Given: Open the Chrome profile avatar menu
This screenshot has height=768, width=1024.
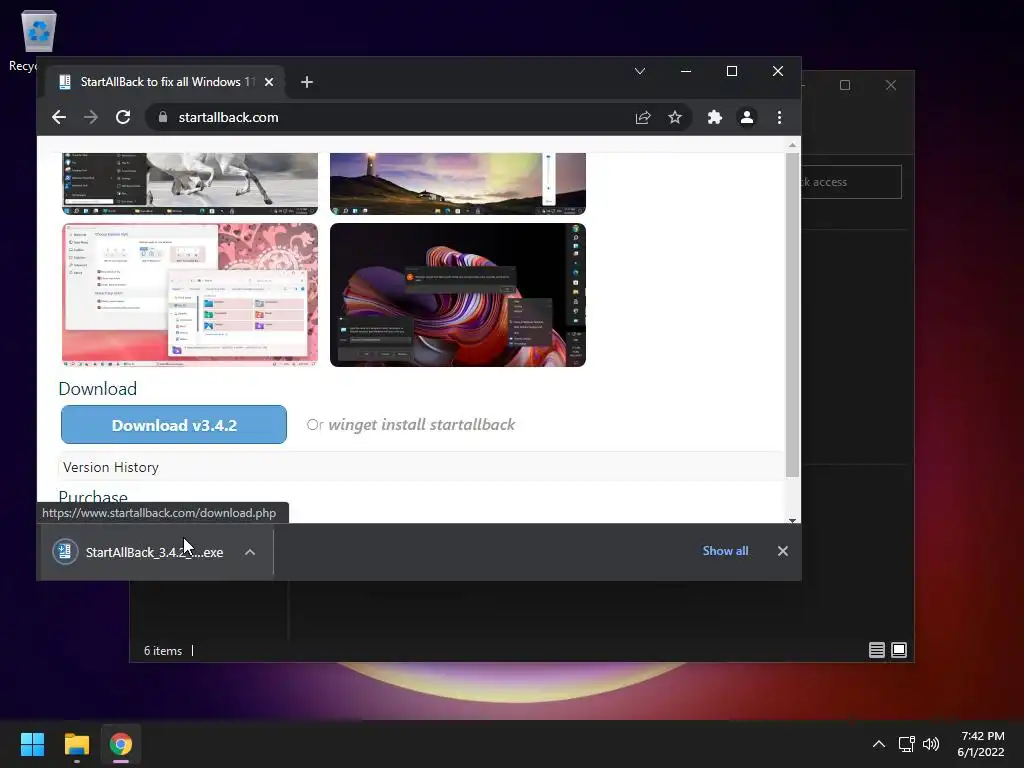Looking at the screenshot, I should pyautogui.click(x=746, y=118).
